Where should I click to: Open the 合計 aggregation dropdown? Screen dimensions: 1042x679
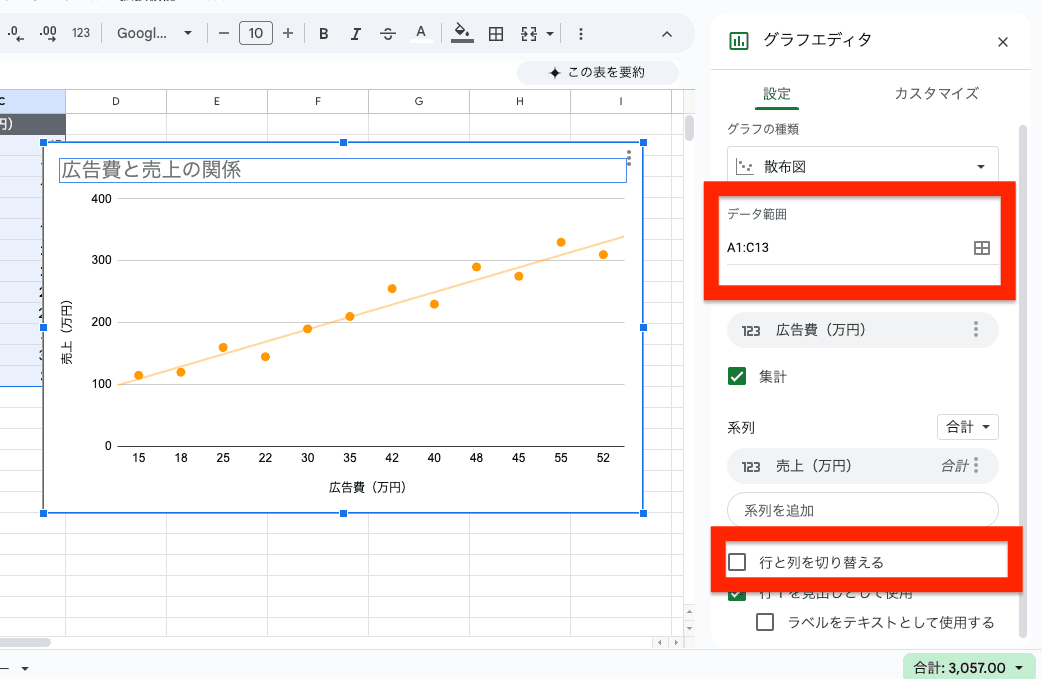967,427
